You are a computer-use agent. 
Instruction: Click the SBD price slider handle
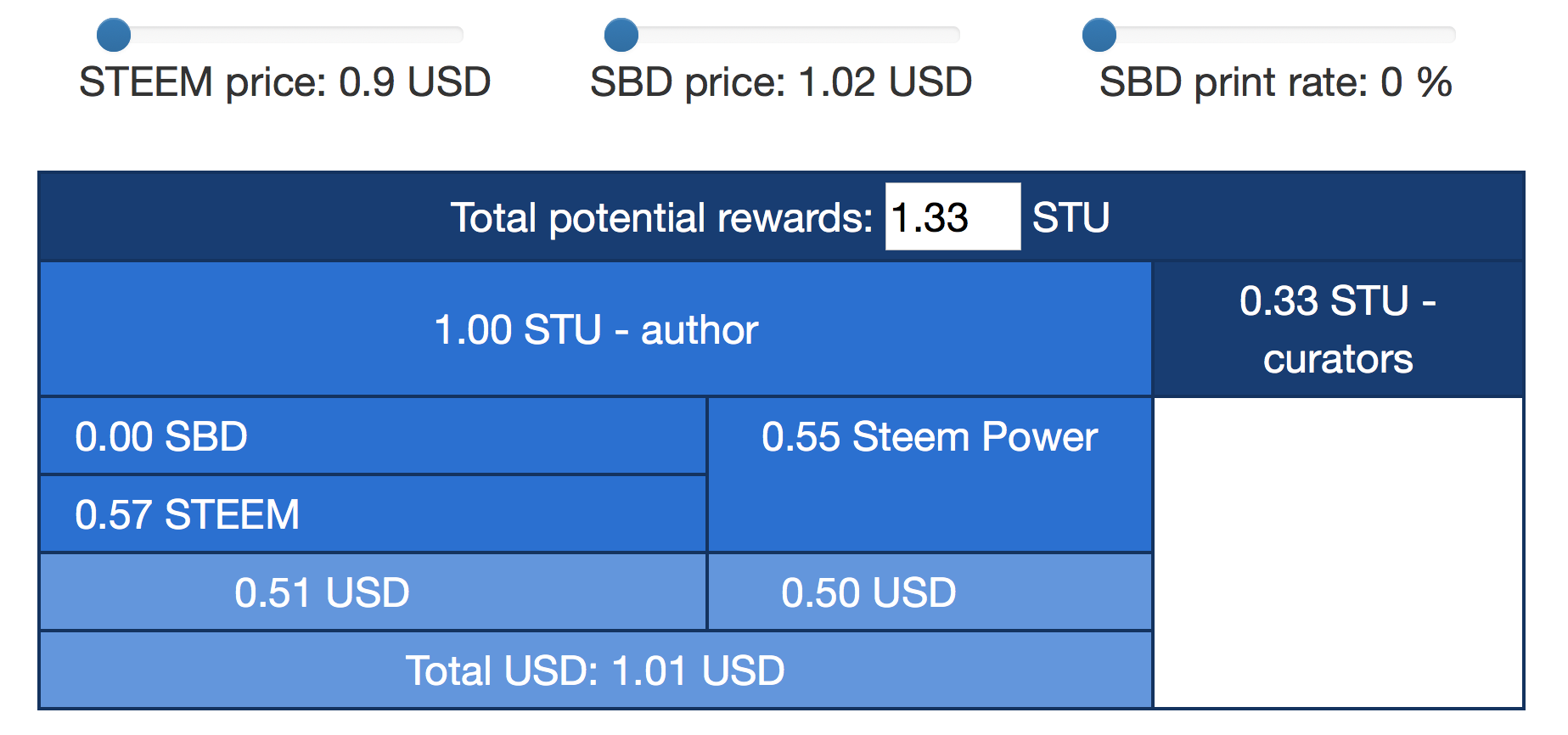click(x=621, y=36)
